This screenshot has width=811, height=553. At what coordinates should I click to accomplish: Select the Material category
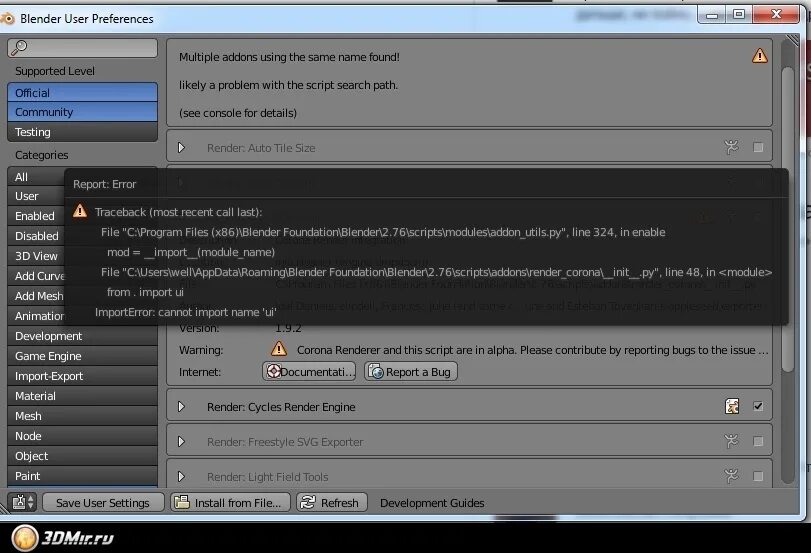(82, 396)
